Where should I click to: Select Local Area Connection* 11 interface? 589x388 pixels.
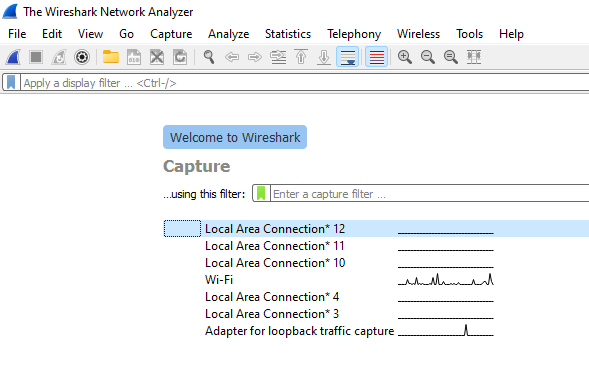[376, 246]
